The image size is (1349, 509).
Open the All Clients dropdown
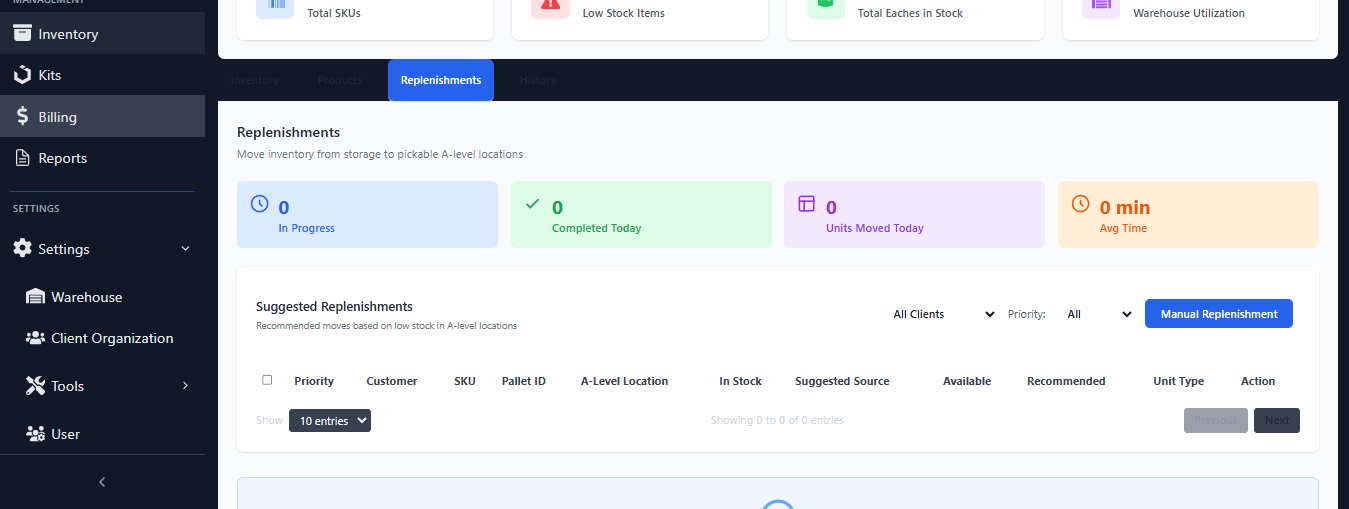(943, 314)
